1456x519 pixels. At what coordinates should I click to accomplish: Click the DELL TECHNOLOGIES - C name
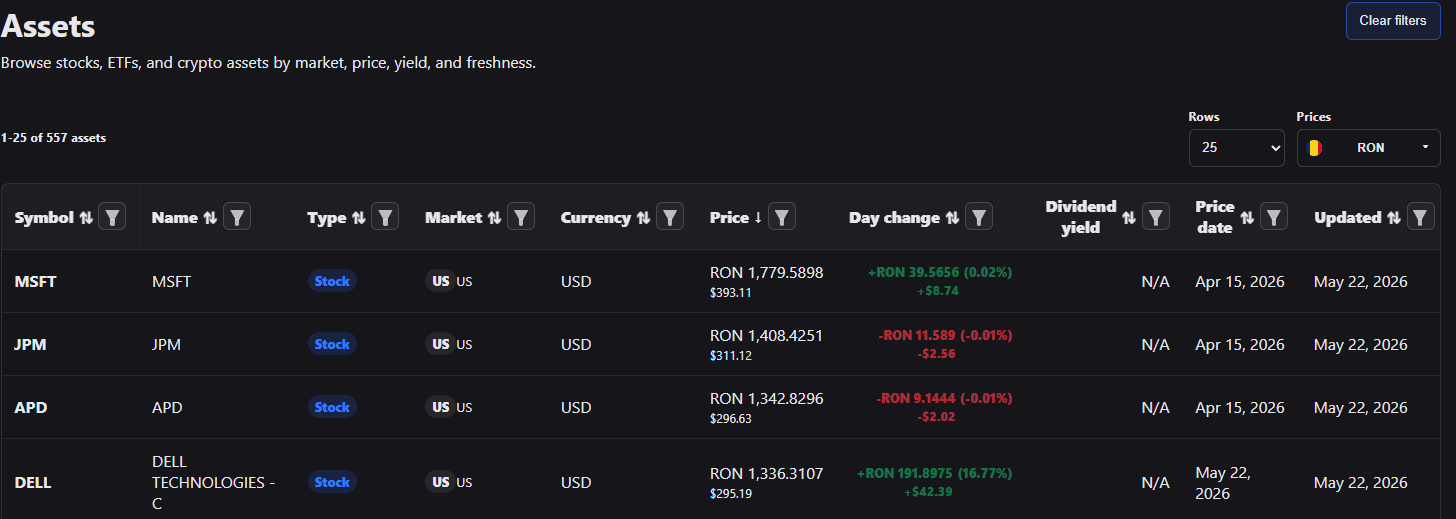[x=213, y=482]
